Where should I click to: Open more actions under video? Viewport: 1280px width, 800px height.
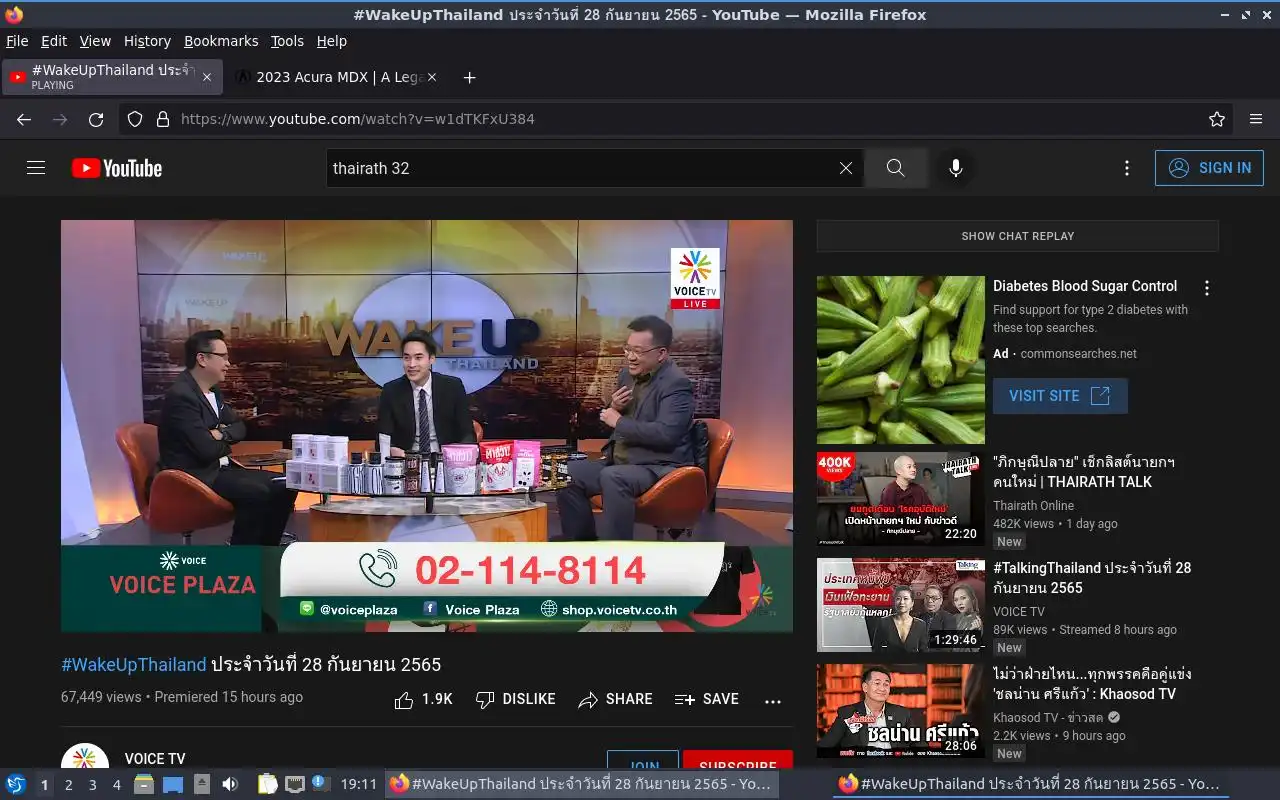pyautogui.click(x=773, y=700)
